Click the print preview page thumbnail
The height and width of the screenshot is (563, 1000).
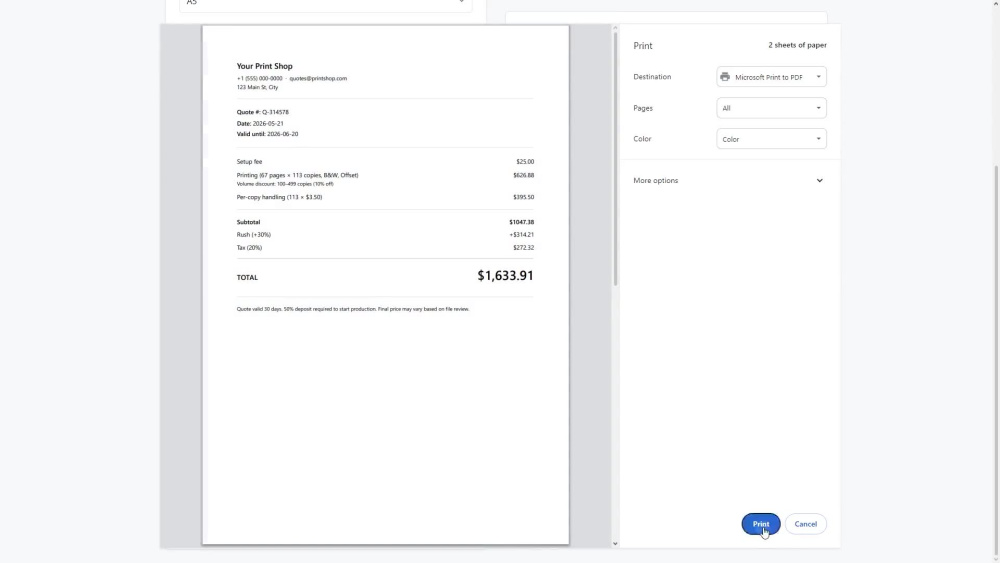[x=385, y=284]
